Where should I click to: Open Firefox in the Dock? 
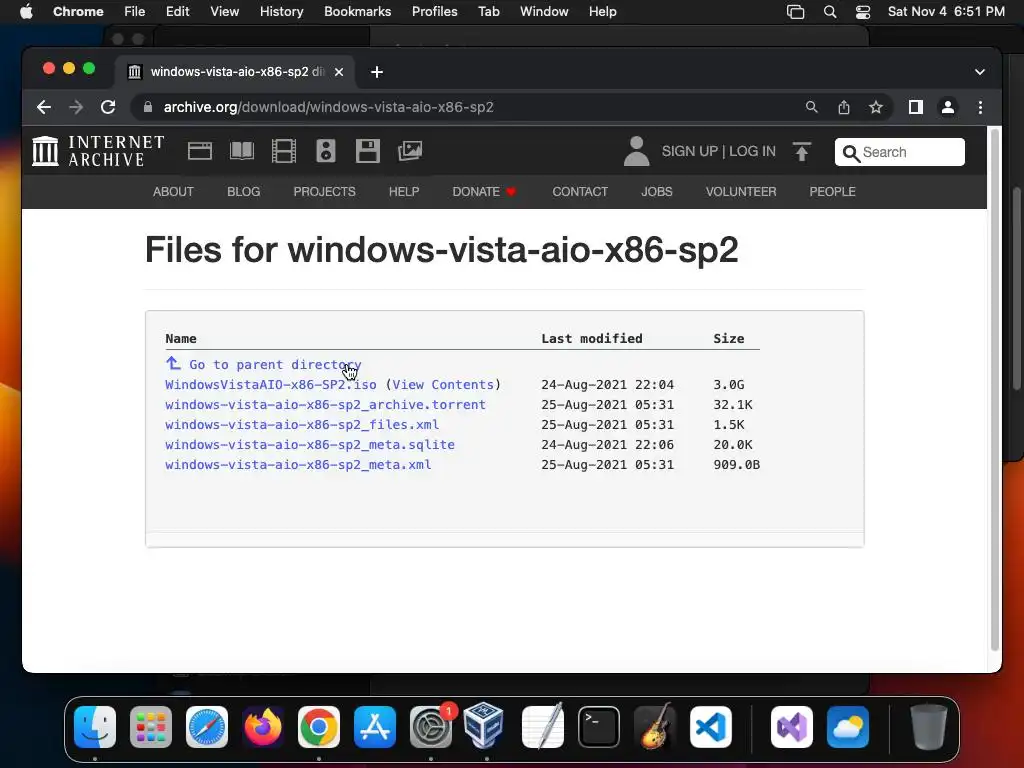[x=263, y=727]
